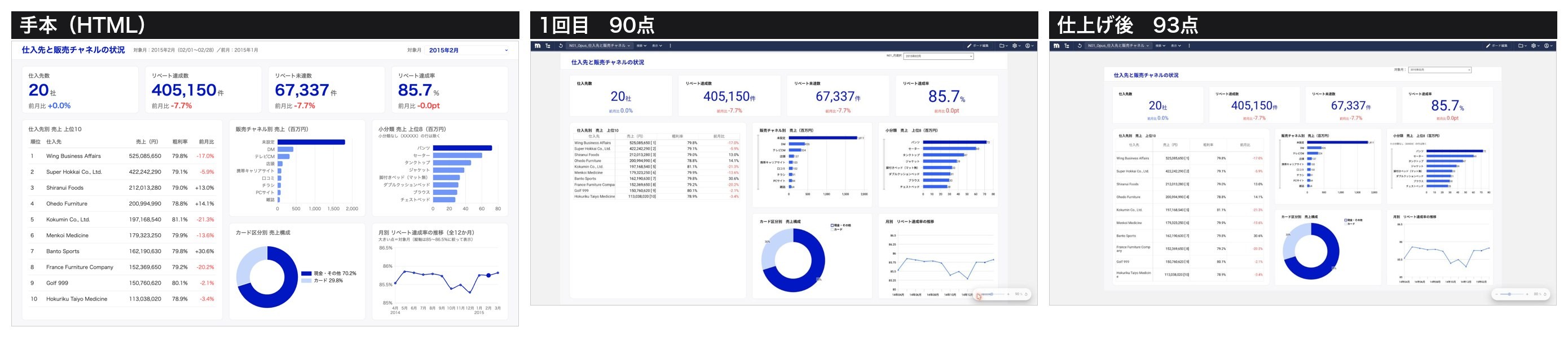Screen dimensions: 1568x340
Task: Adjust the zoom slider in 1回目 panel
Action: pos(992,294)
